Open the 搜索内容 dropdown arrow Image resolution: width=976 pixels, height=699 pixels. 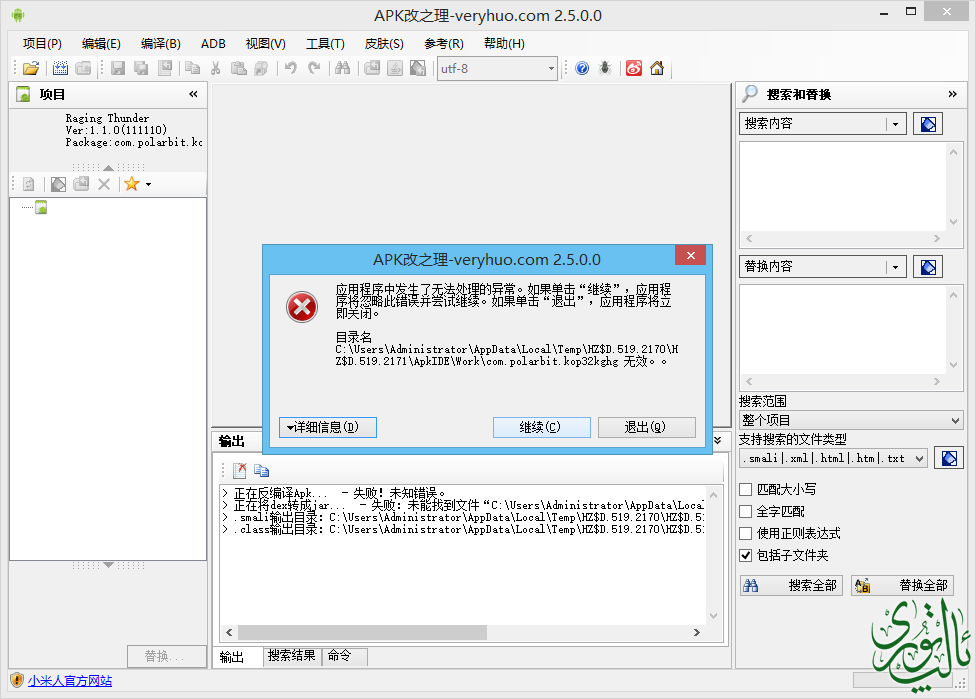click(896, 124)
